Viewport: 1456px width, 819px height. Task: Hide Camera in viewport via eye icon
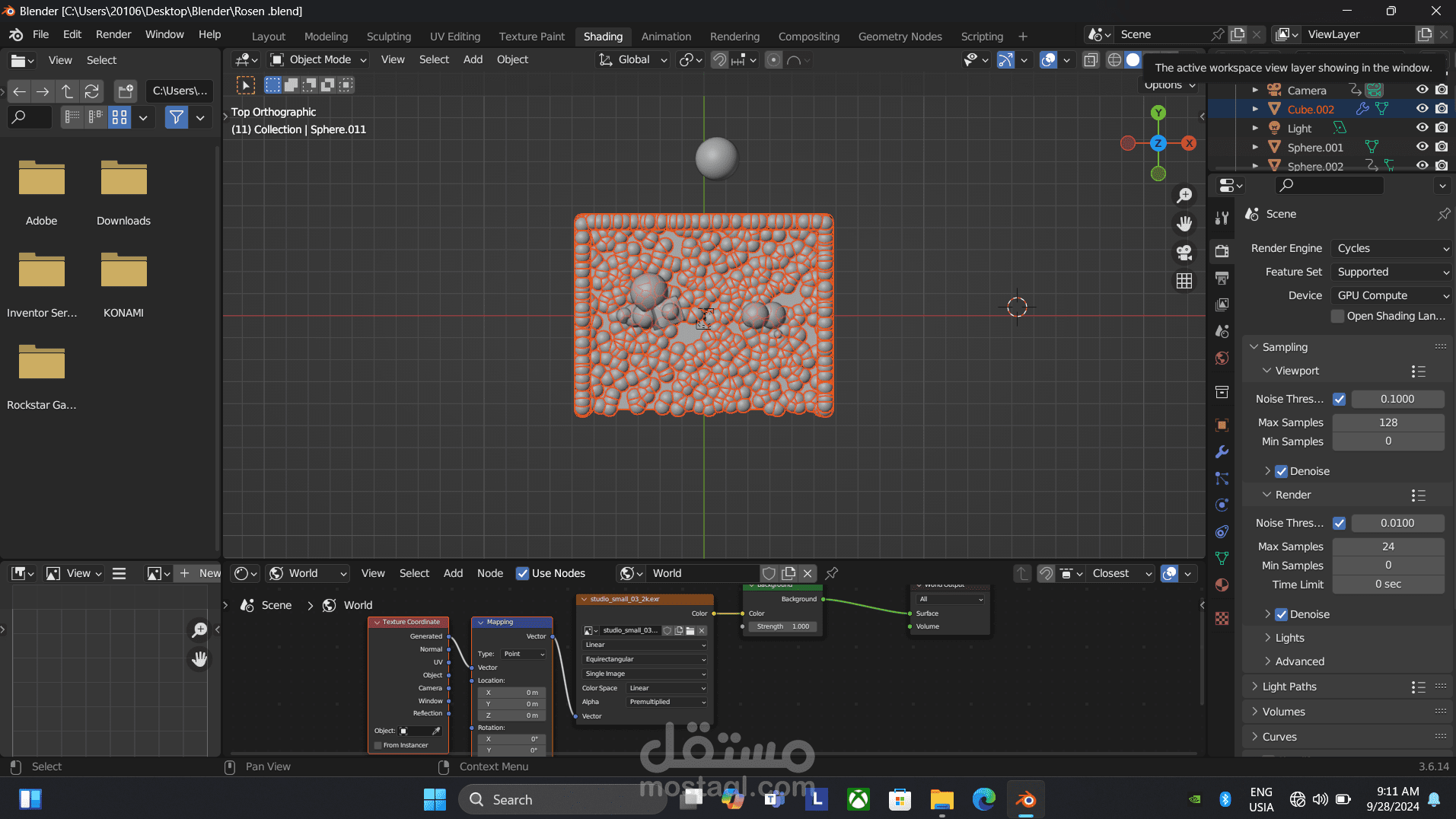[1422, 90]
